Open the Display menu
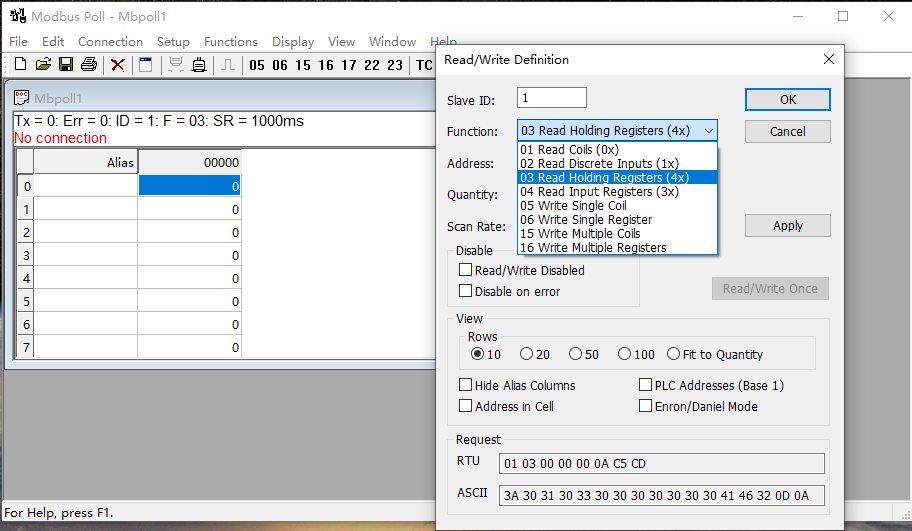The width and height of the screenshot is (912, 531). (292, 42)
